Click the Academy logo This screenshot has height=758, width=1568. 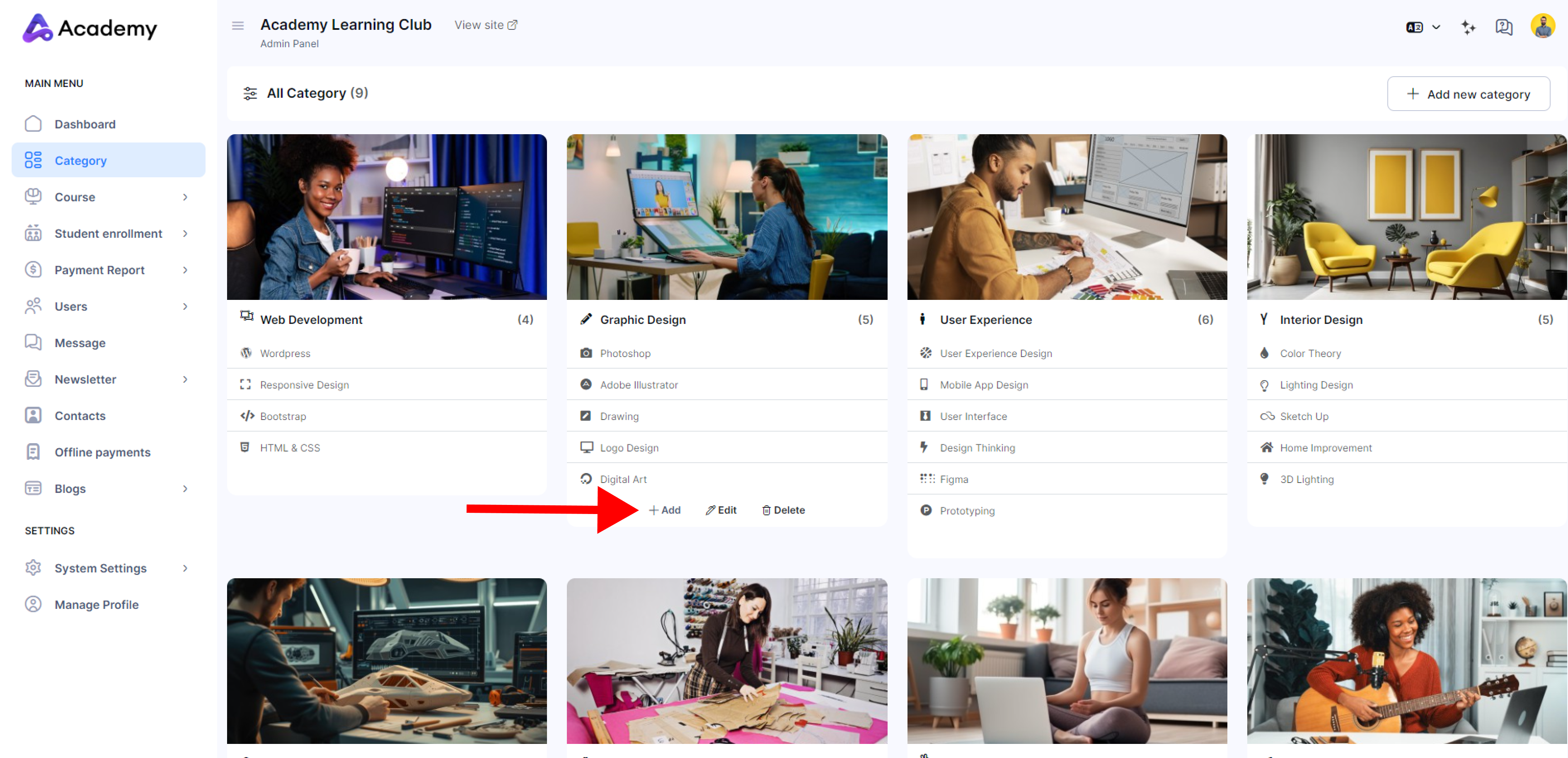(90, 28)
